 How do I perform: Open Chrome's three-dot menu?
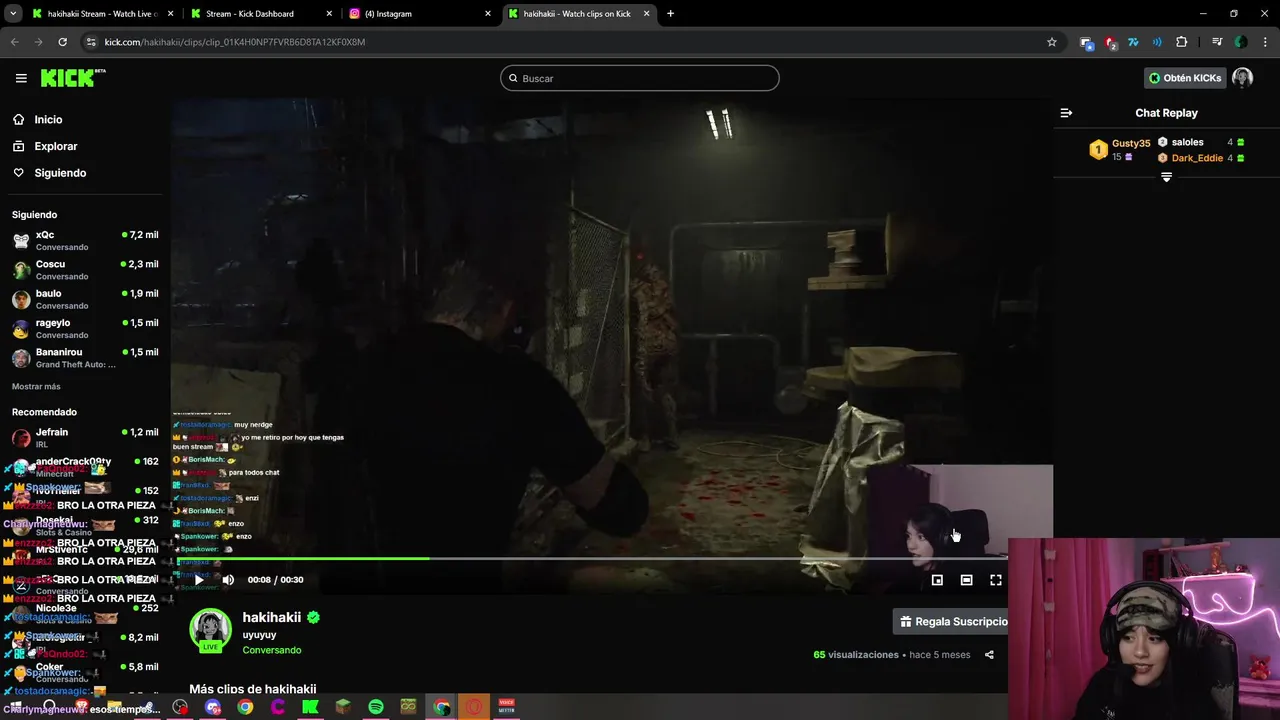pos(1266,42)
